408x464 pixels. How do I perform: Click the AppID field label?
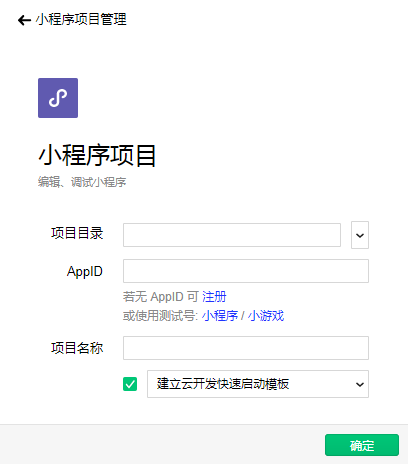coord(85,271)
